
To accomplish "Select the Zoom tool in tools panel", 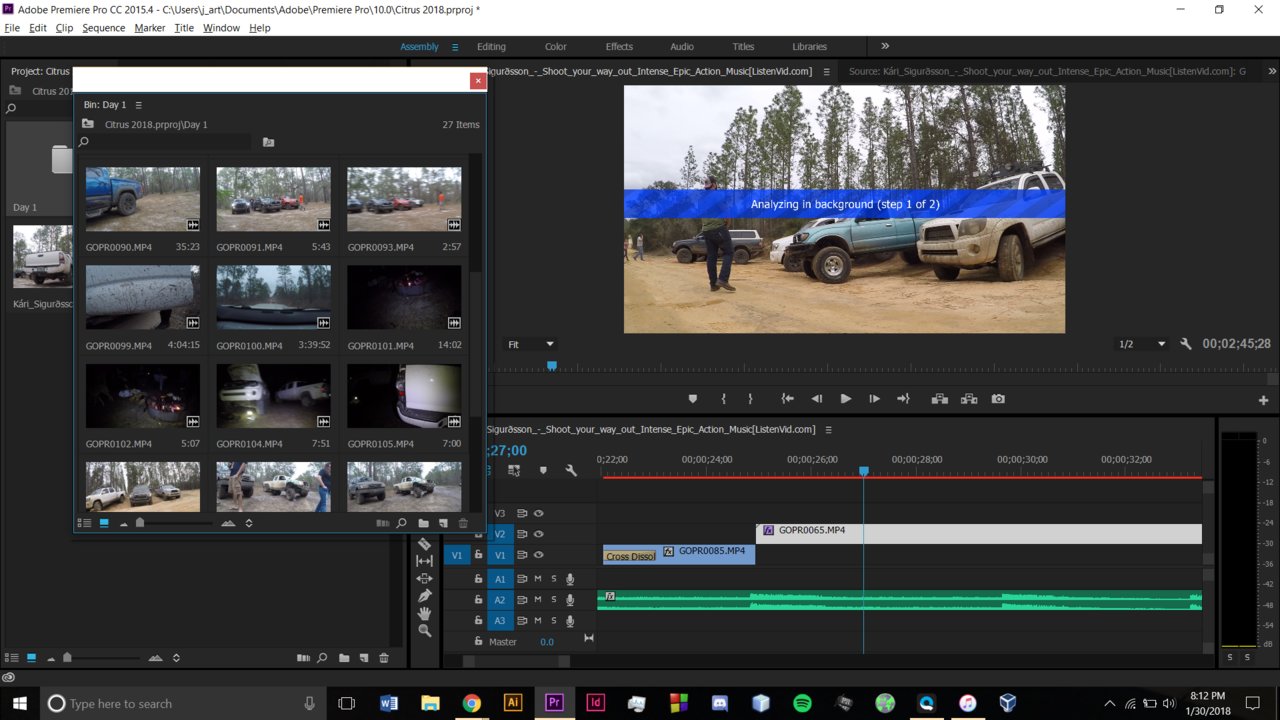I will (x=424, y=630).
